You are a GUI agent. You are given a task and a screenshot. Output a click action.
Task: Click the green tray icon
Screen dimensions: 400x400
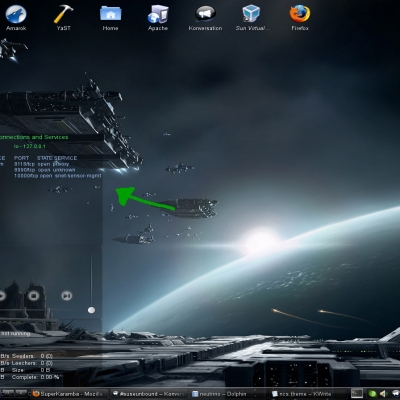[373, 394]
